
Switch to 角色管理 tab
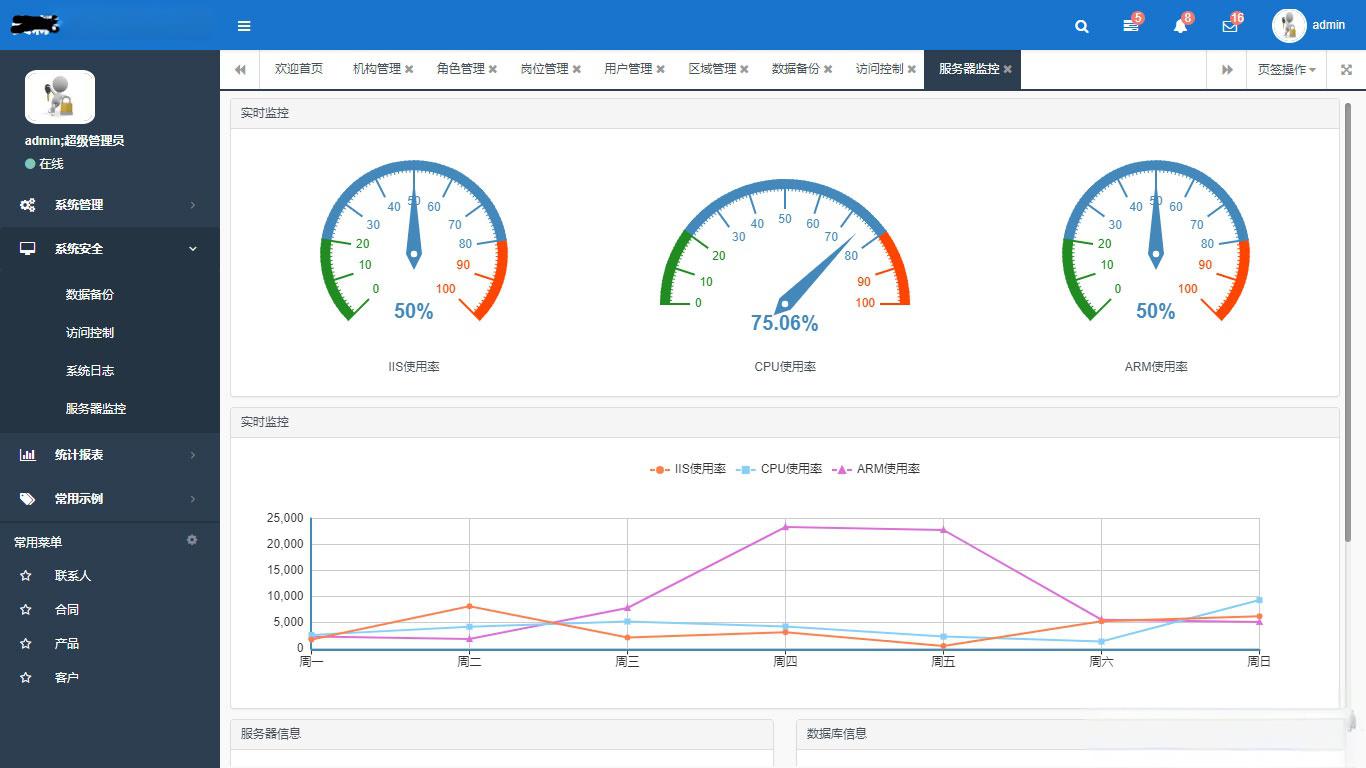tap(461, 69)
